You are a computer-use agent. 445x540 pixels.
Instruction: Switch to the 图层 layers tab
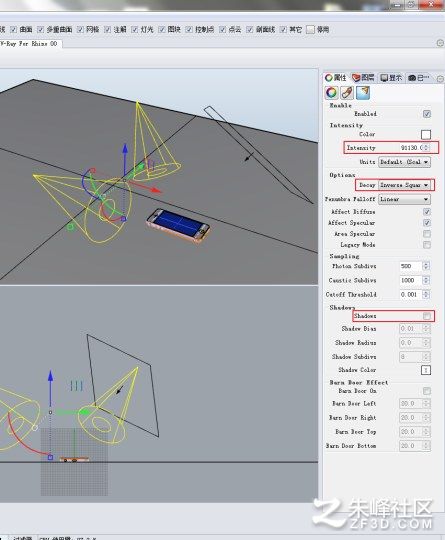(363, 78)
